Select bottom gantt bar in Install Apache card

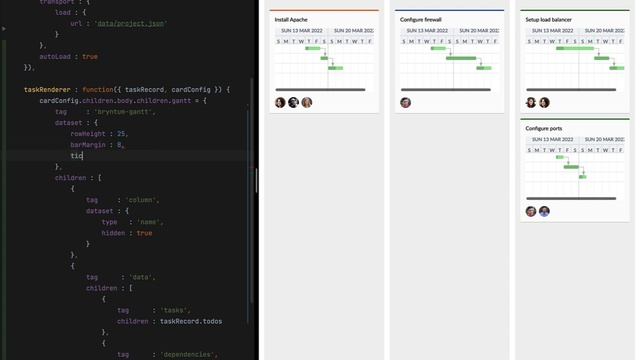pos(336,68)
